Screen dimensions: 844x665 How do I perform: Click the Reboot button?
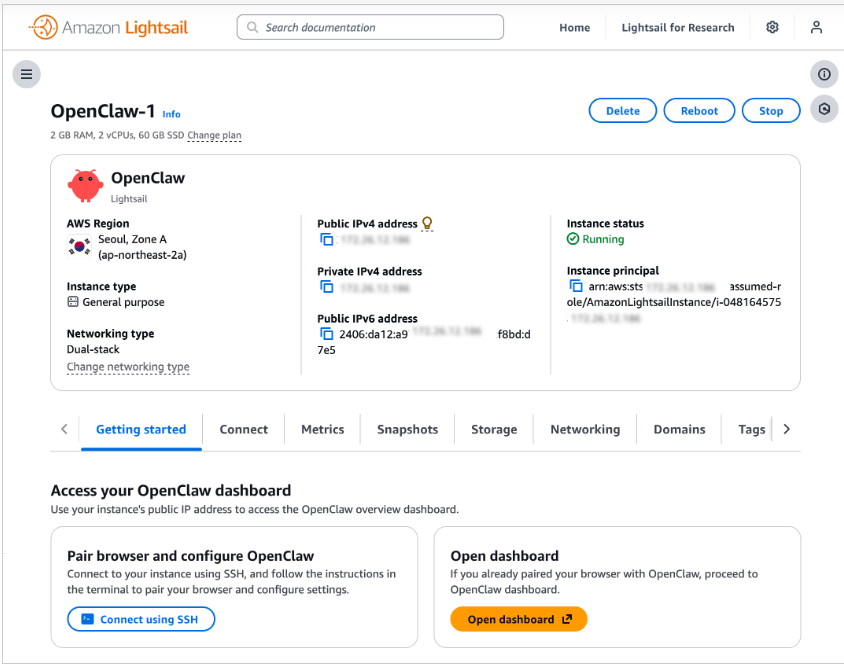click(x=699, y=111)
